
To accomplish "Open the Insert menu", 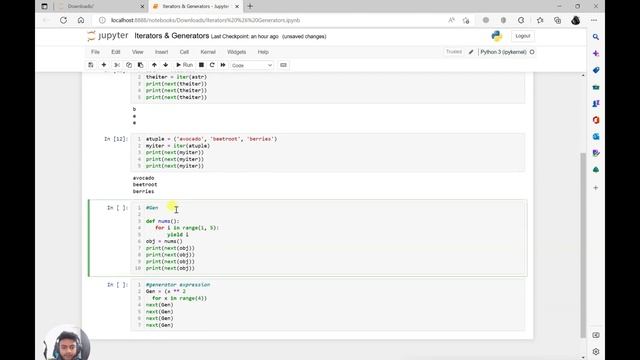I will coord(161,52).
